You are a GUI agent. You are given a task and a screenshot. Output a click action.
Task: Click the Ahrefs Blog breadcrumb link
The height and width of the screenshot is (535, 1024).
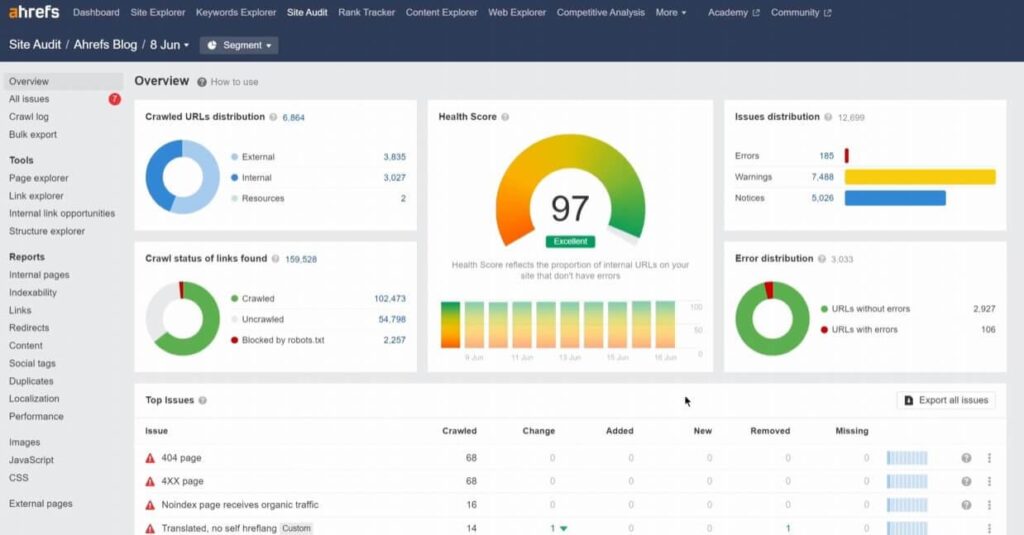tap(105, 44)
